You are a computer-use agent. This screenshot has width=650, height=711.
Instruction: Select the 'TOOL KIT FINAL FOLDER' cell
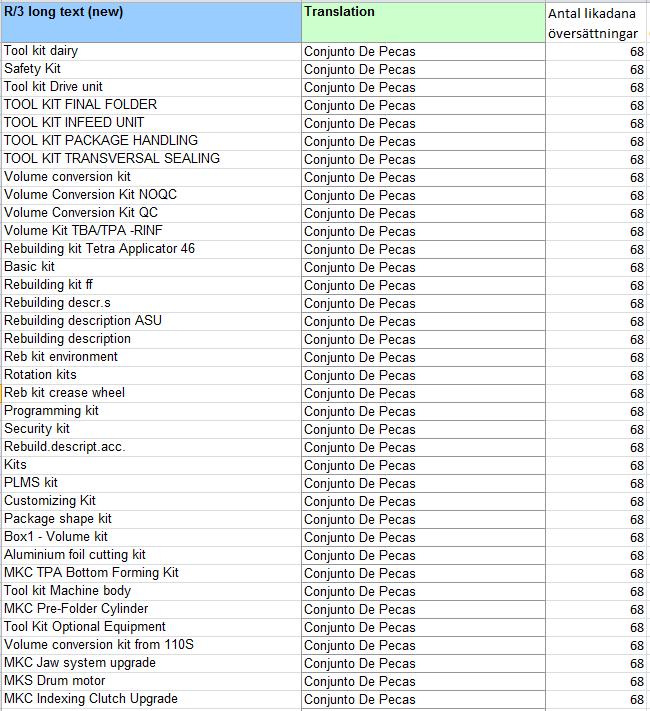(x=151, y=106)
